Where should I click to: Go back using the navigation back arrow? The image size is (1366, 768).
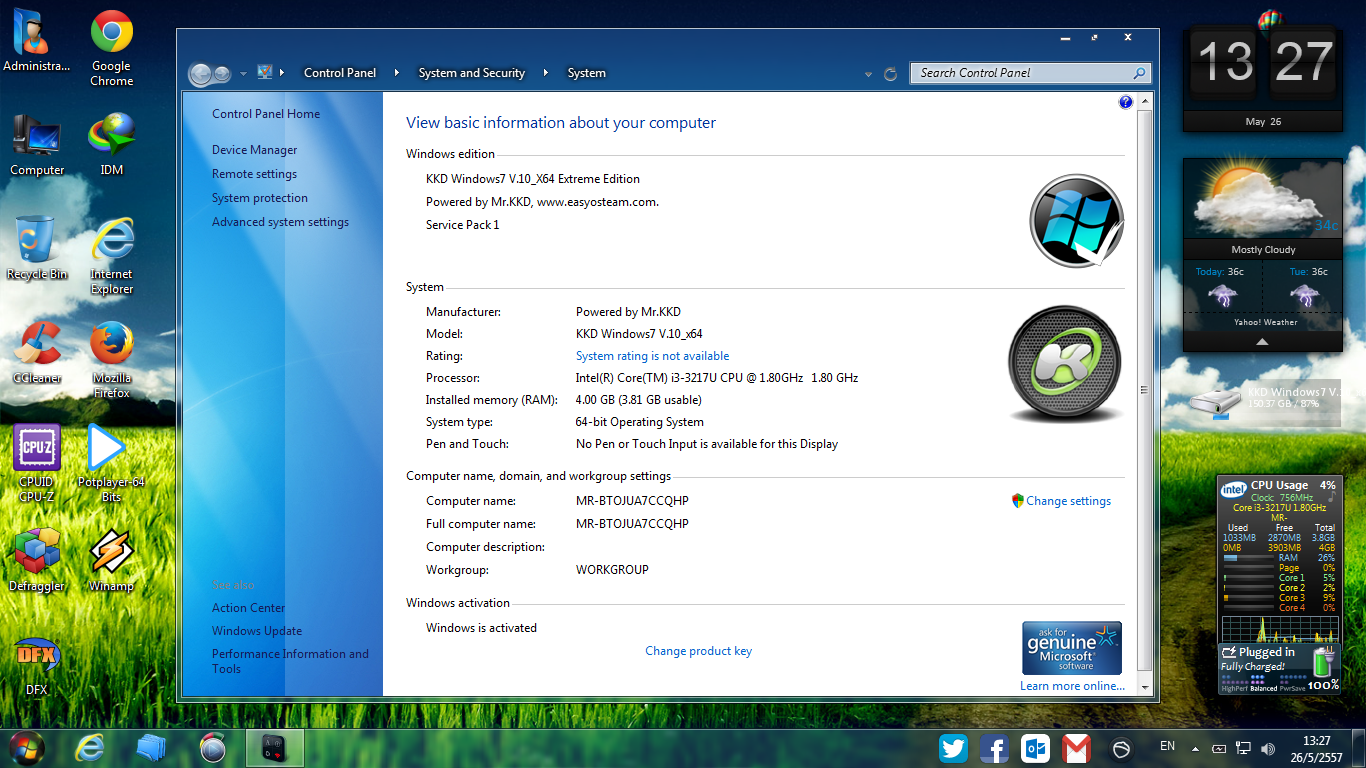point(199,74)
